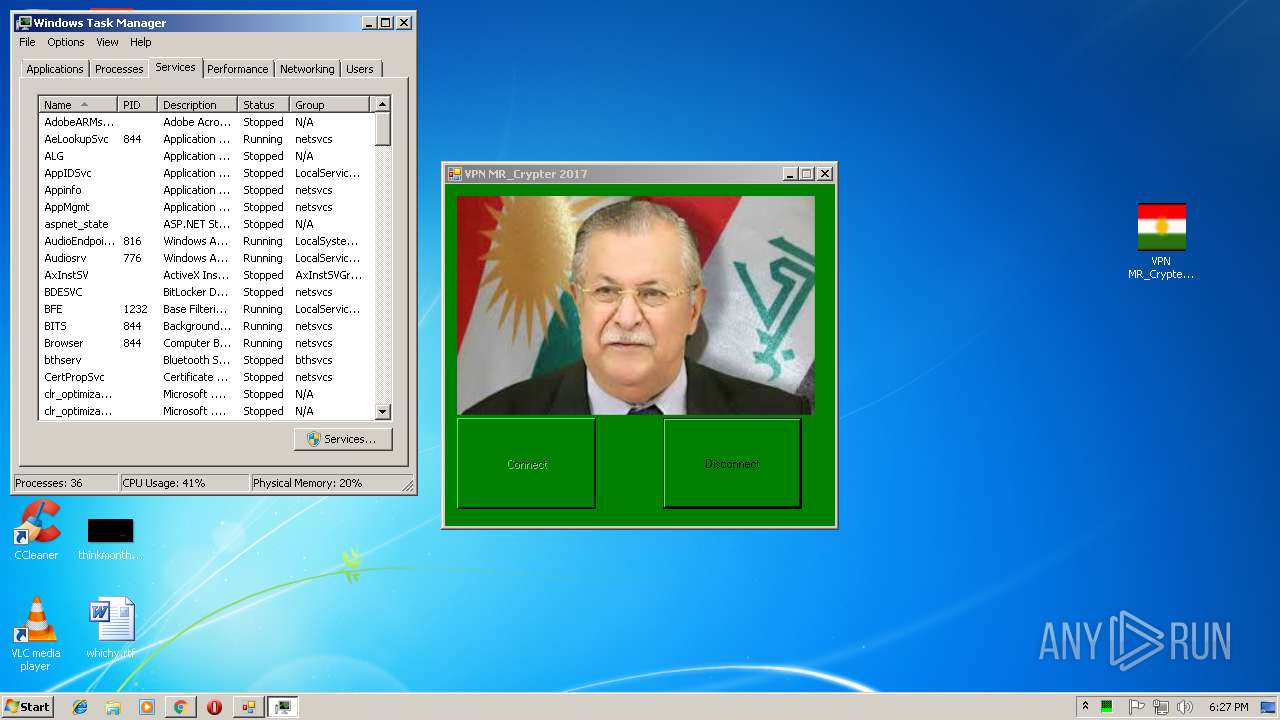Open File menu in Task Manager
The height and width of the screenshot is (720, 1280).
tap(27, 42)
